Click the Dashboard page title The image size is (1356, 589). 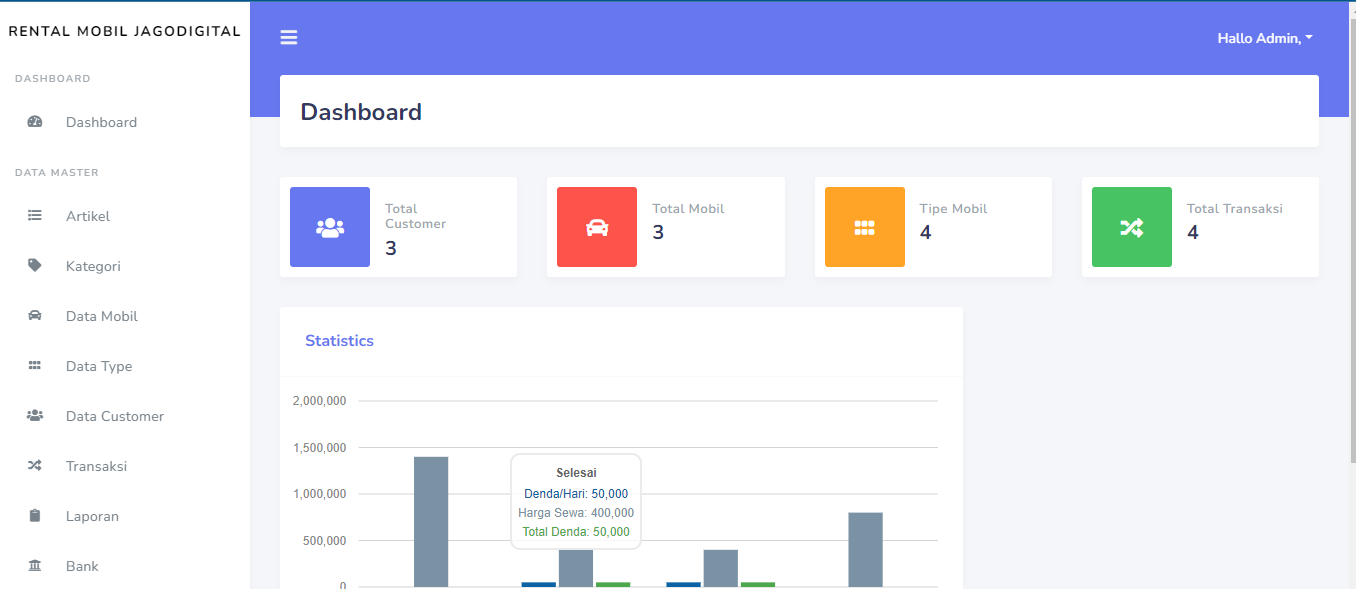[361, 112]
